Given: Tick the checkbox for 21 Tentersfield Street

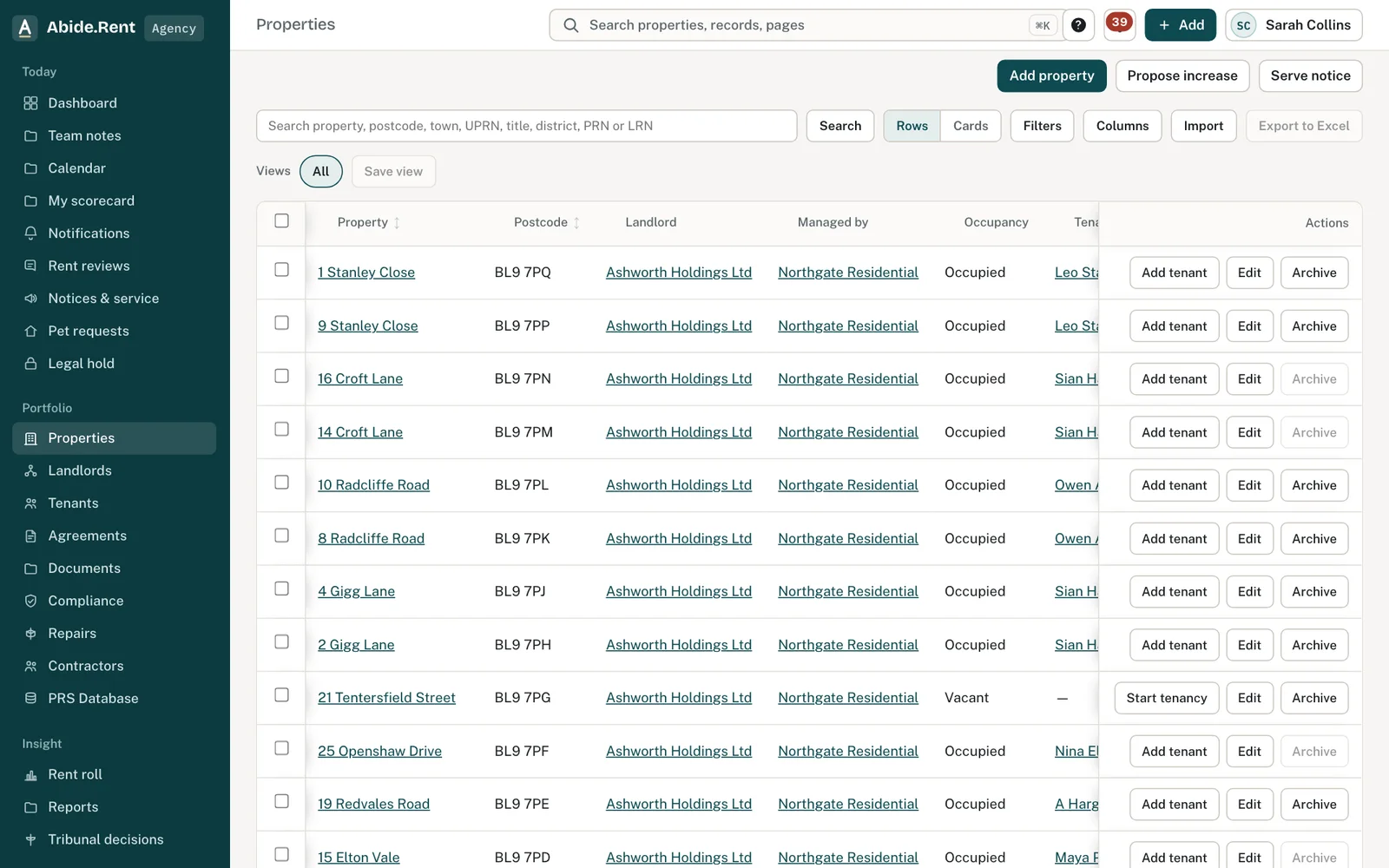Looking at the screenshot, I should [281, 695].
